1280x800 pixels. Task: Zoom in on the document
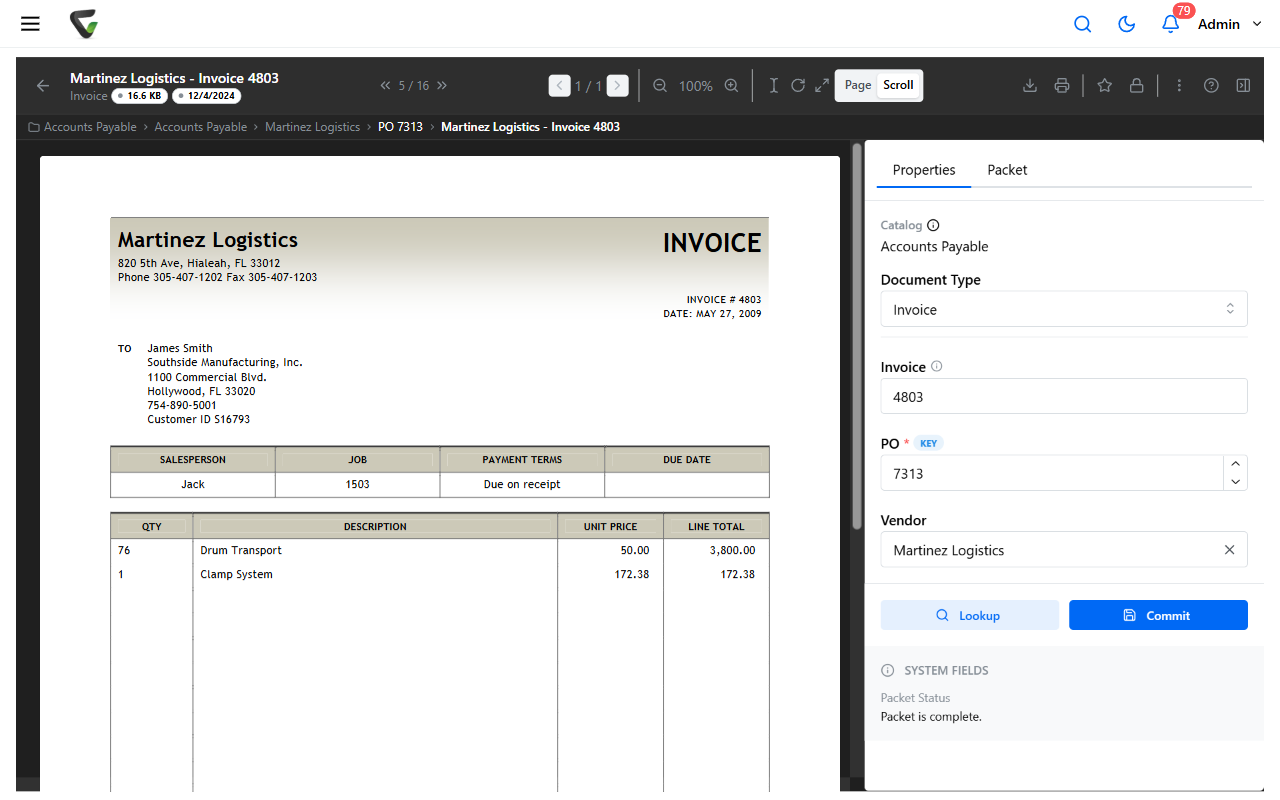[731, 86]
